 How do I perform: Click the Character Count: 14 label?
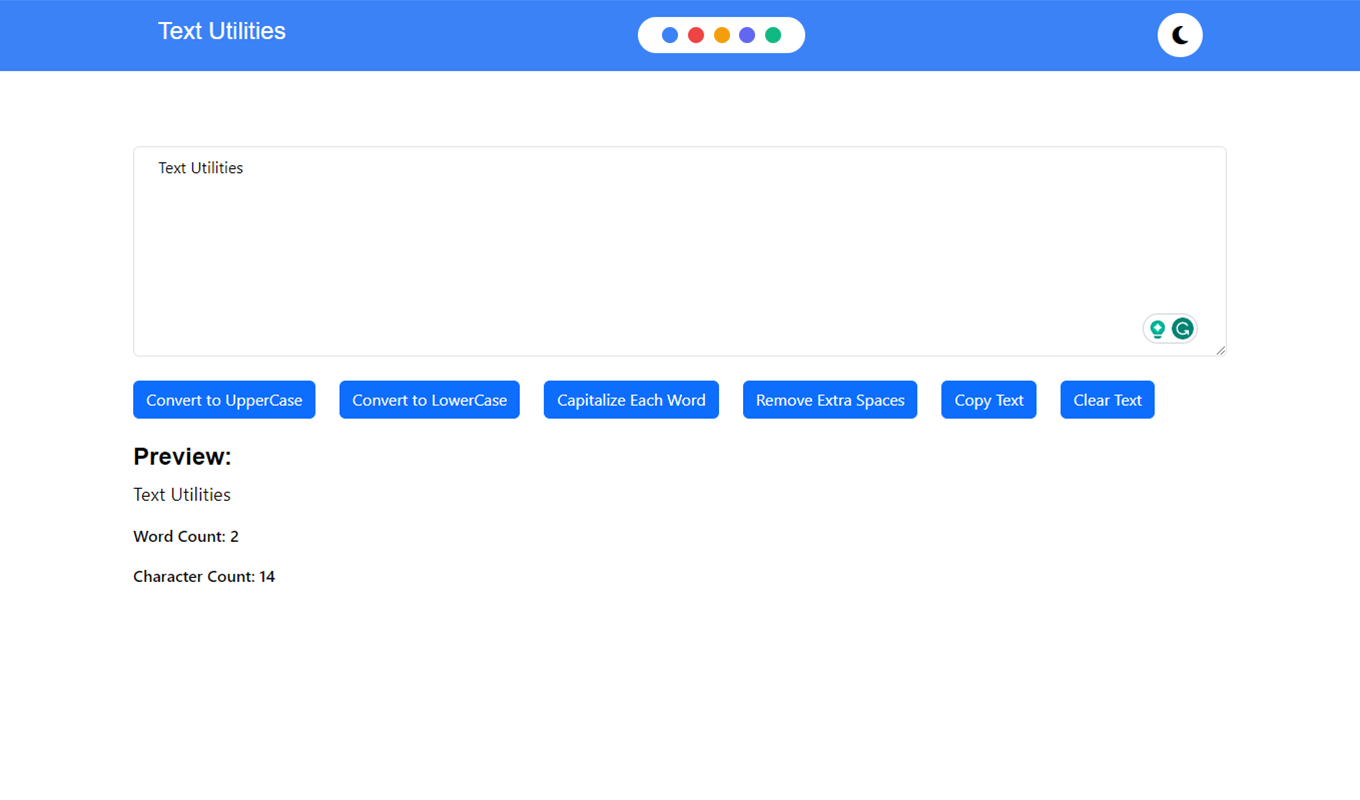204,577
